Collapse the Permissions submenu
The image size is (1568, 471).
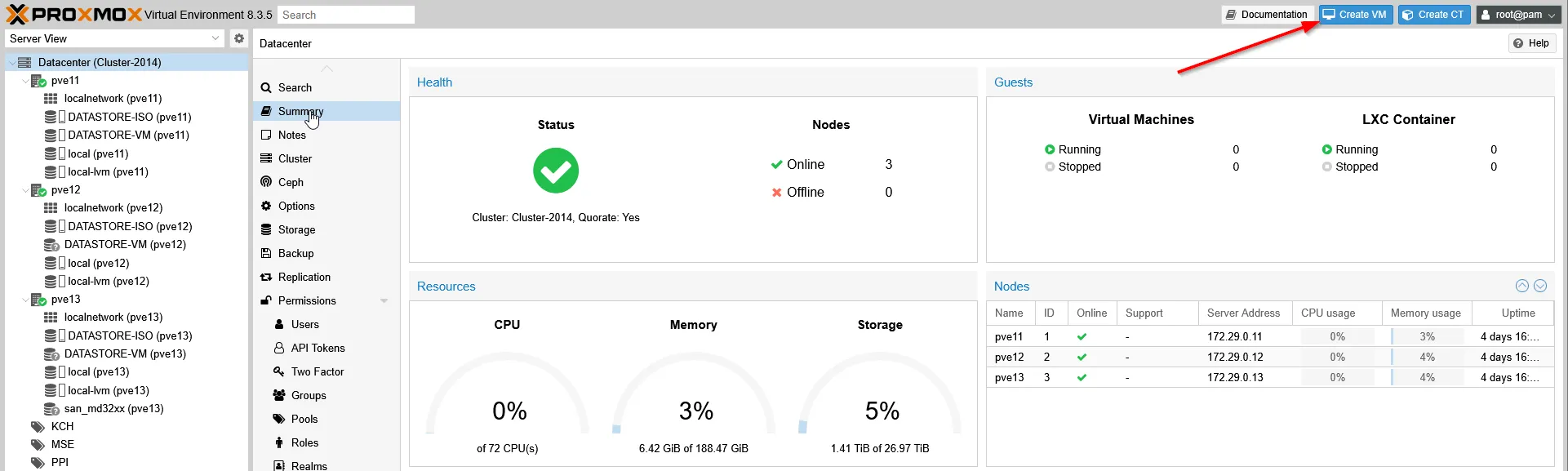384,300
